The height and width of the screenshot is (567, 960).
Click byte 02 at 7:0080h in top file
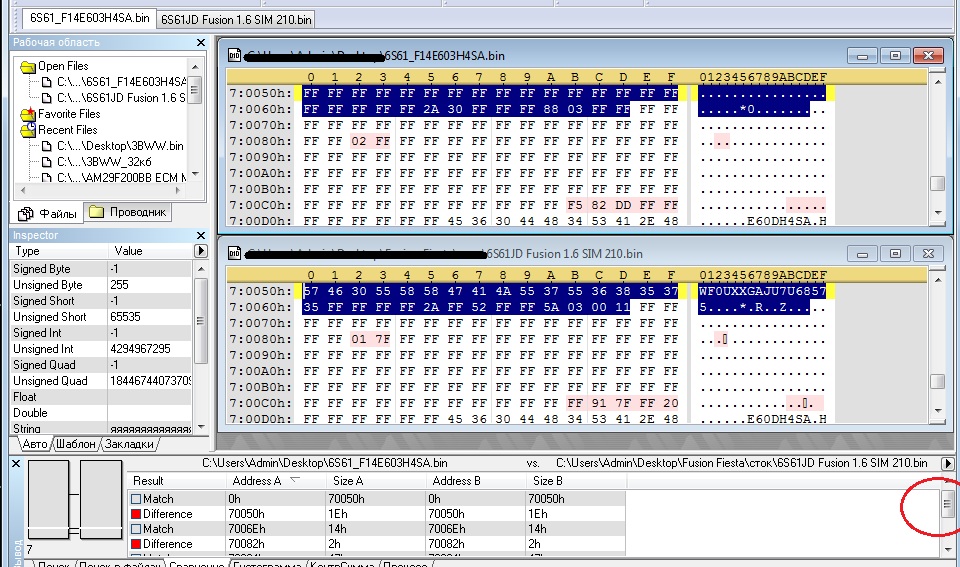[x=359, y=141]
